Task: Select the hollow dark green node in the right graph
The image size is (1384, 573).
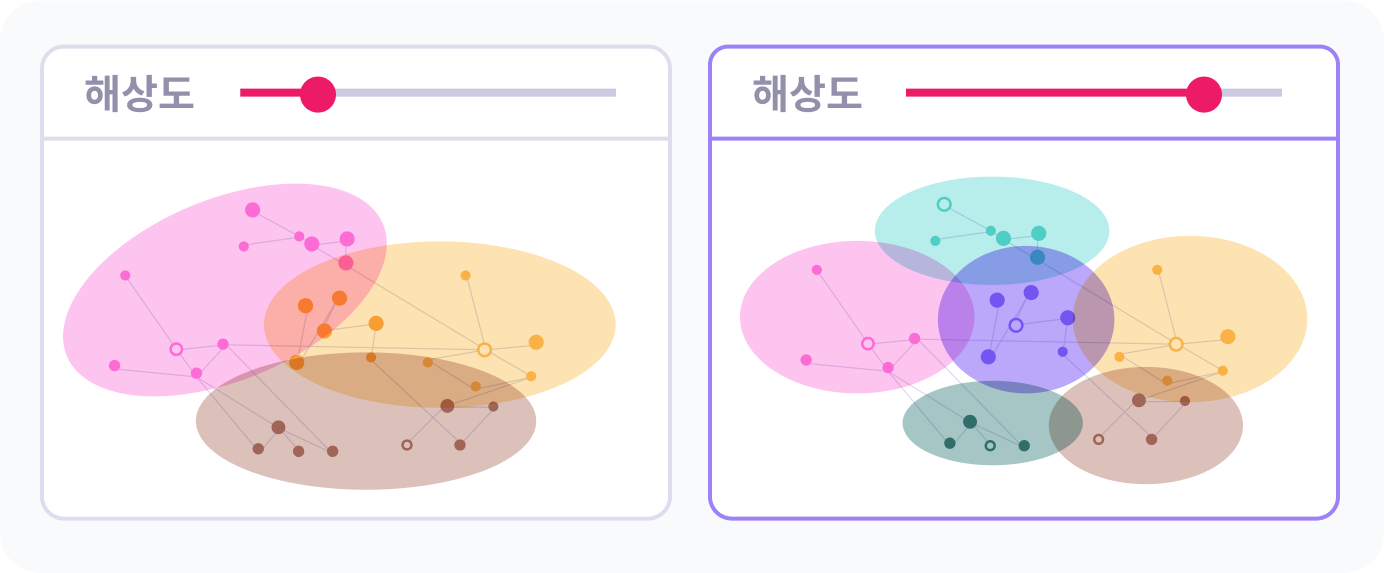Action: click(990, 446)
